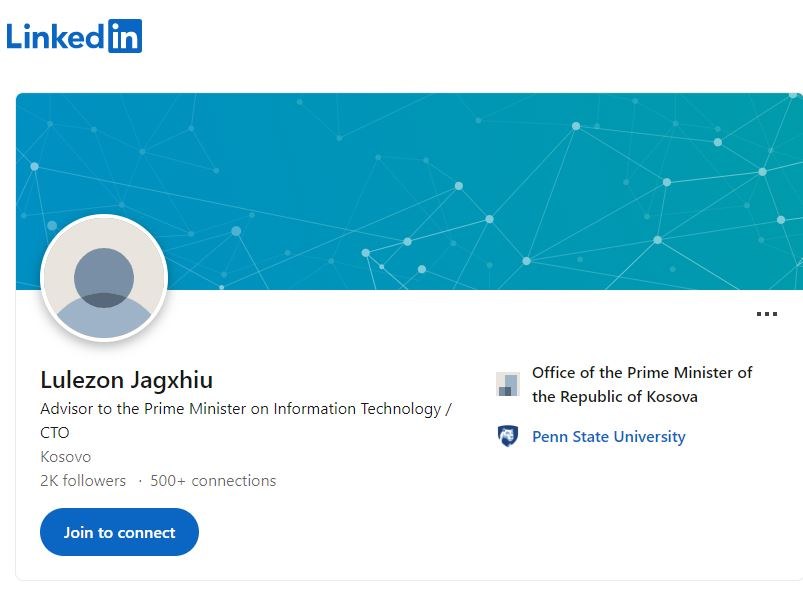Screen dimensions: 803x599
Task: Click the dot separator between followers and connections
Action: click(139, 481)
